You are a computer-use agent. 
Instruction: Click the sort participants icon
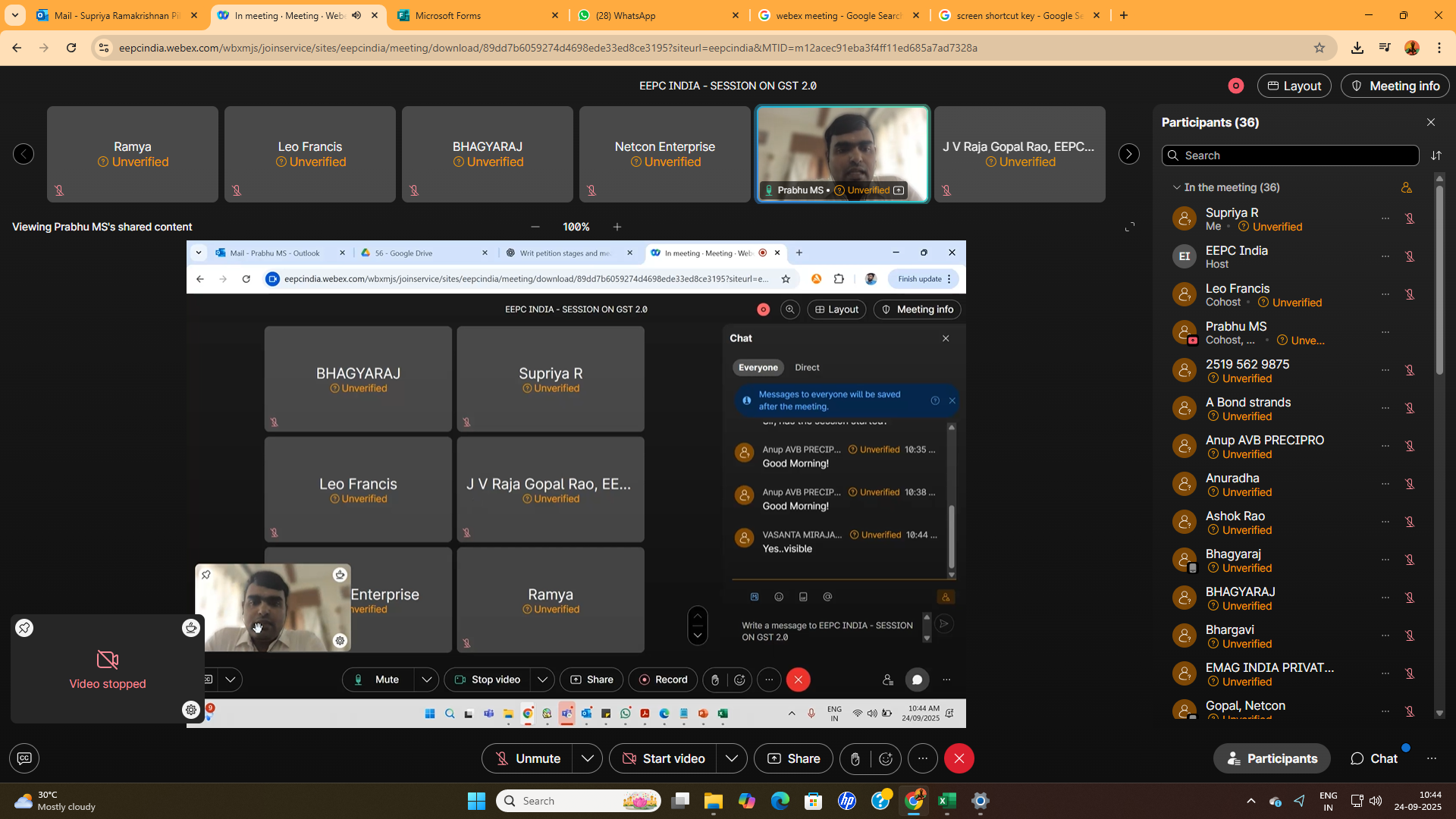pyautogui.click(x=1436, y=155)
